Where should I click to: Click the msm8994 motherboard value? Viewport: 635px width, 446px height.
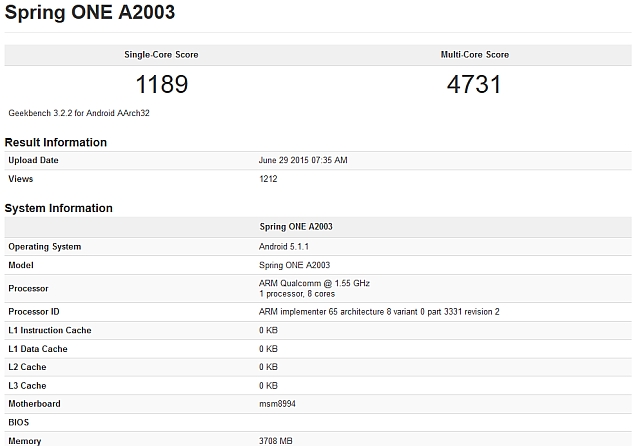point(277,404)
